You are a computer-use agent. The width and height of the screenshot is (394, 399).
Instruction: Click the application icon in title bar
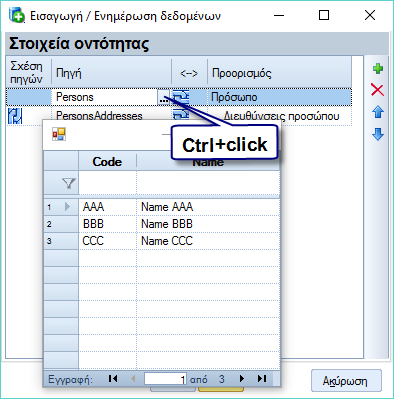pos(17,15)
